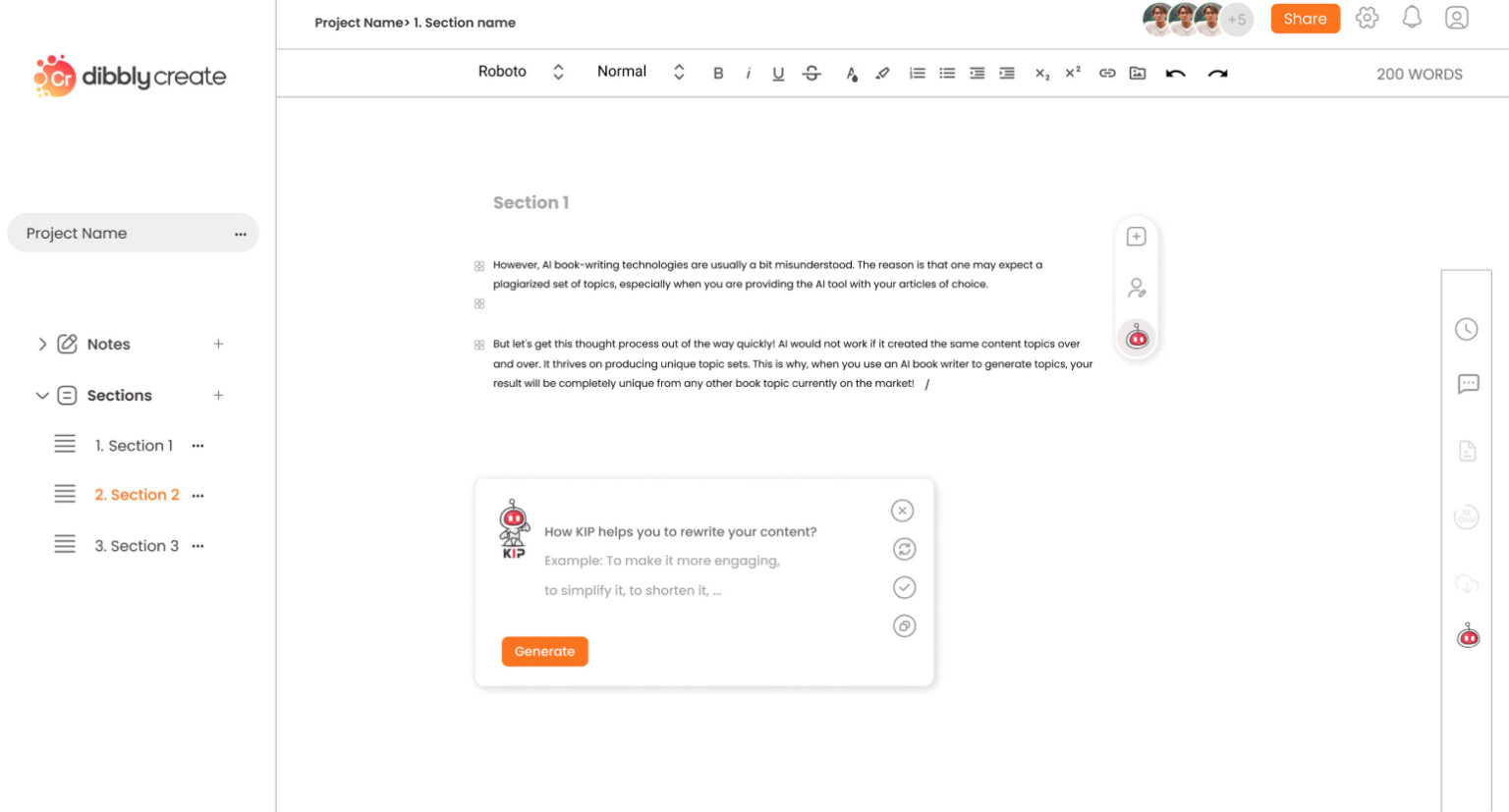Copy KIP's generated content
Image resolution: width=1509 pixels, height=812 pixels.
903,625
